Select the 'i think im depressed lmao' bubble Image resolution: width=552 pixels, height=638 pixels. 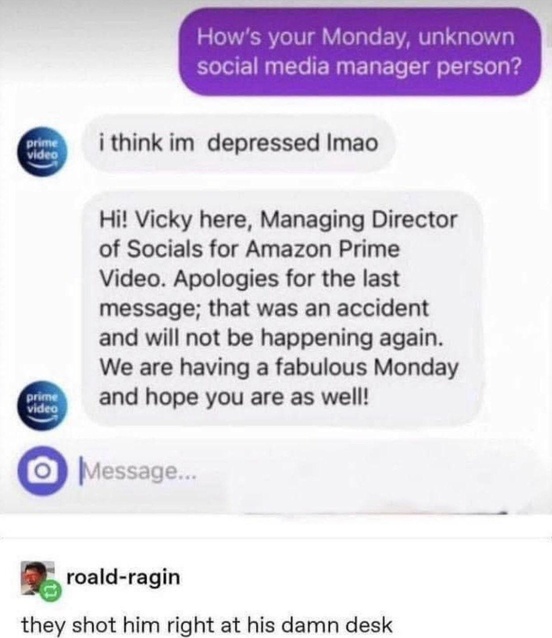pos(239,144)
